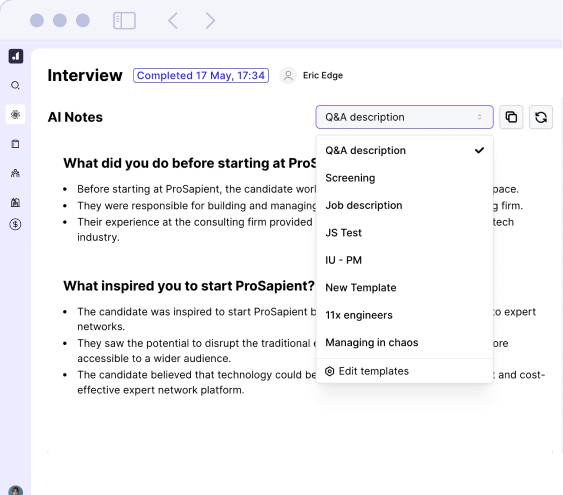
Task: Toggle the sidebar panel icon in title bar
Action: (x=124, y=20)
